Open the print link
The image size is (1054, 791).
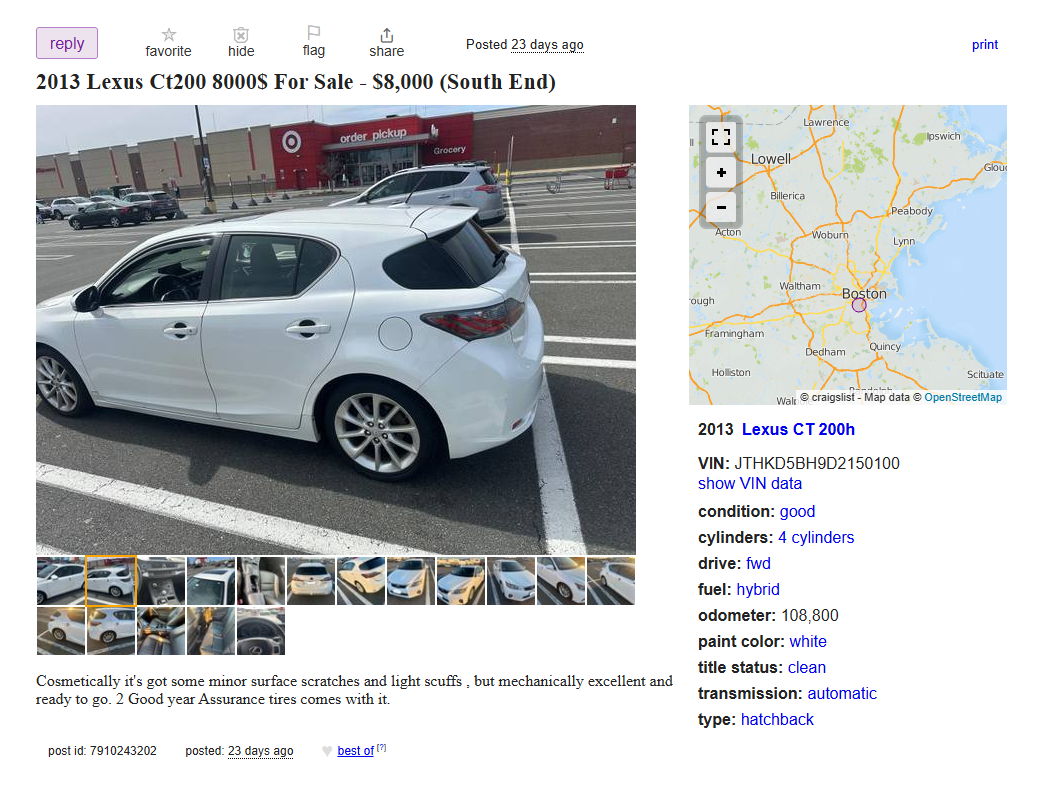(984, 45)
